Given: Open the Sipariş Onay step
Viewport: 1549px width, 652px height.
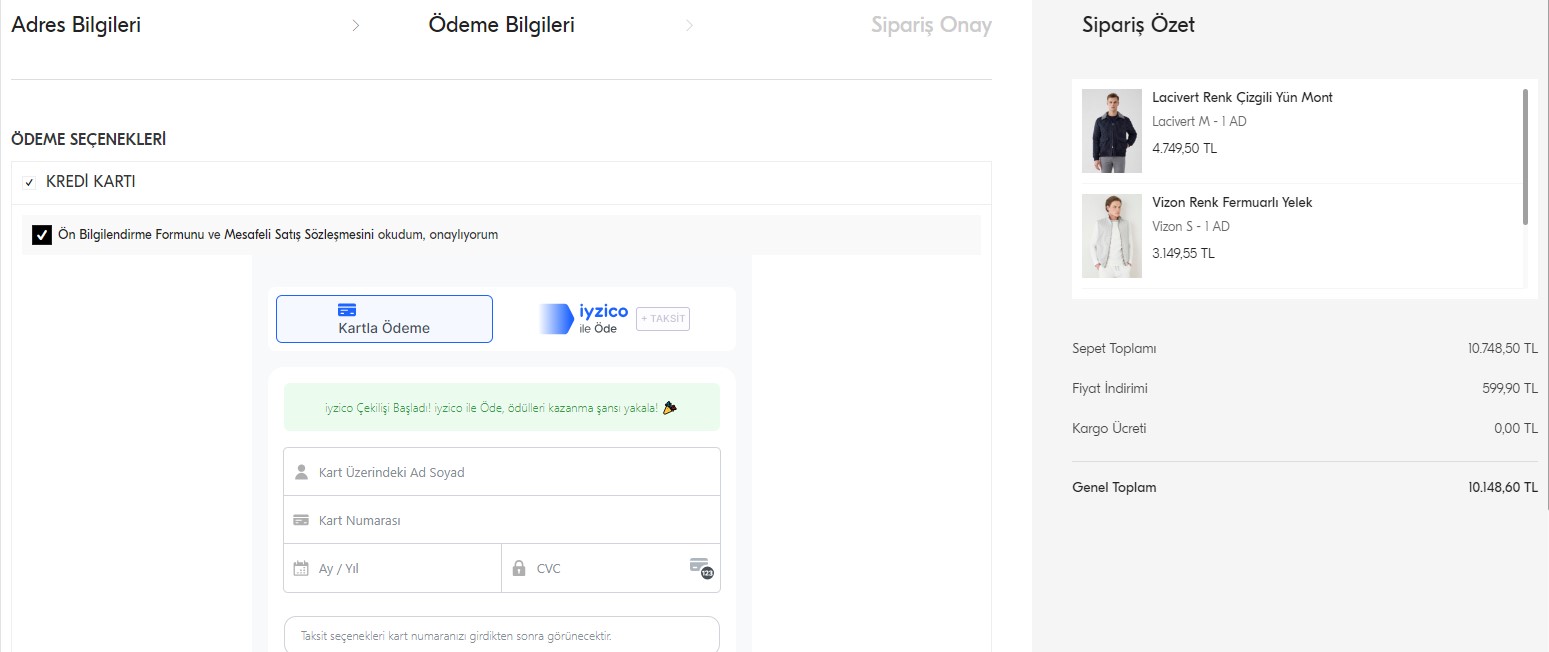Looking at the screenshot, I should click(930, 26).
